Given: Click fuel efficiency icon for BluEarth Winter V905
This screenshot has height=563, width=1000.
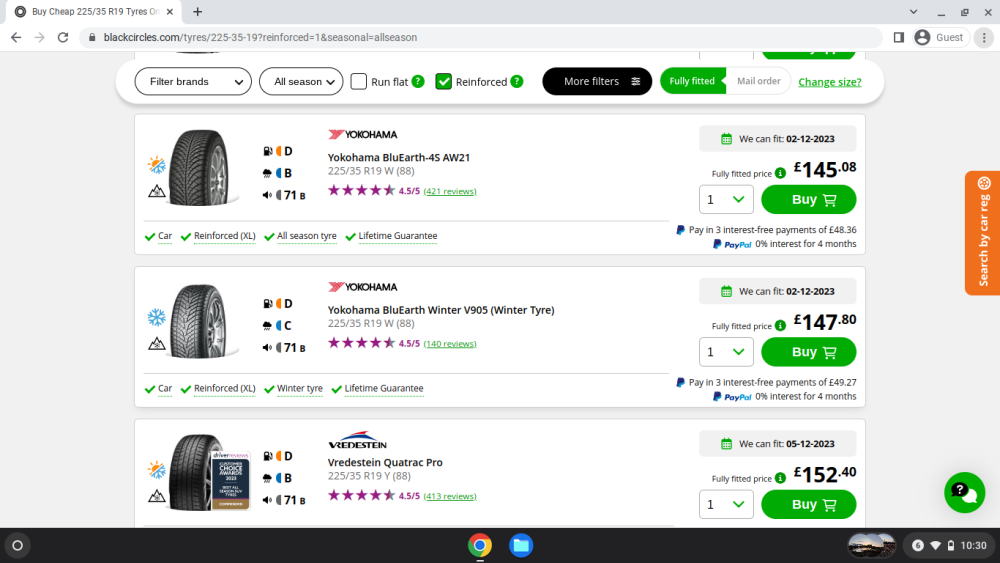Looking at the screenshot, I should point(268,303).
